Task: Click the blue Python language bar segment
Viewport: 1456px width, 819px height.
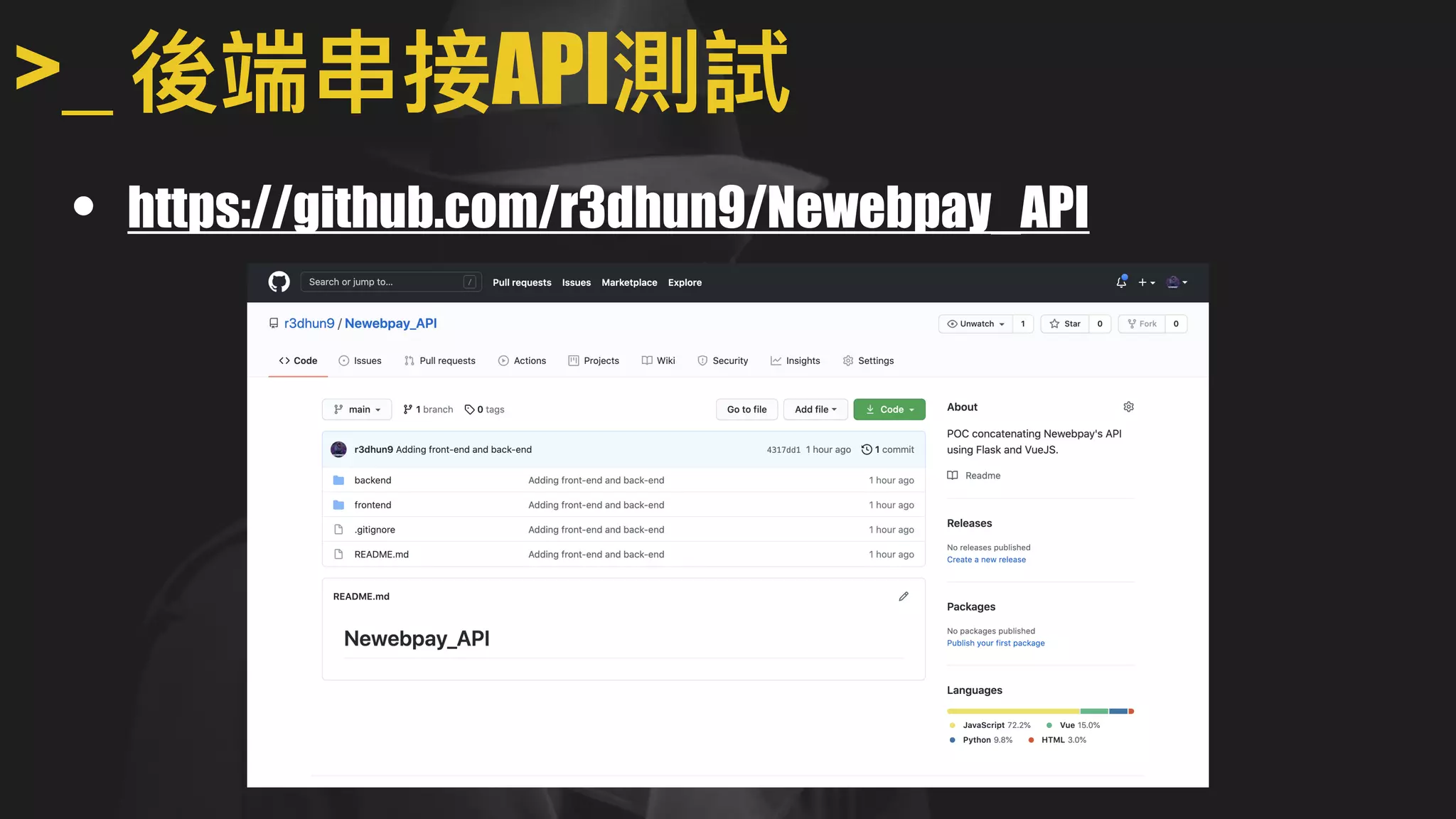Action: click(1118, 711)
